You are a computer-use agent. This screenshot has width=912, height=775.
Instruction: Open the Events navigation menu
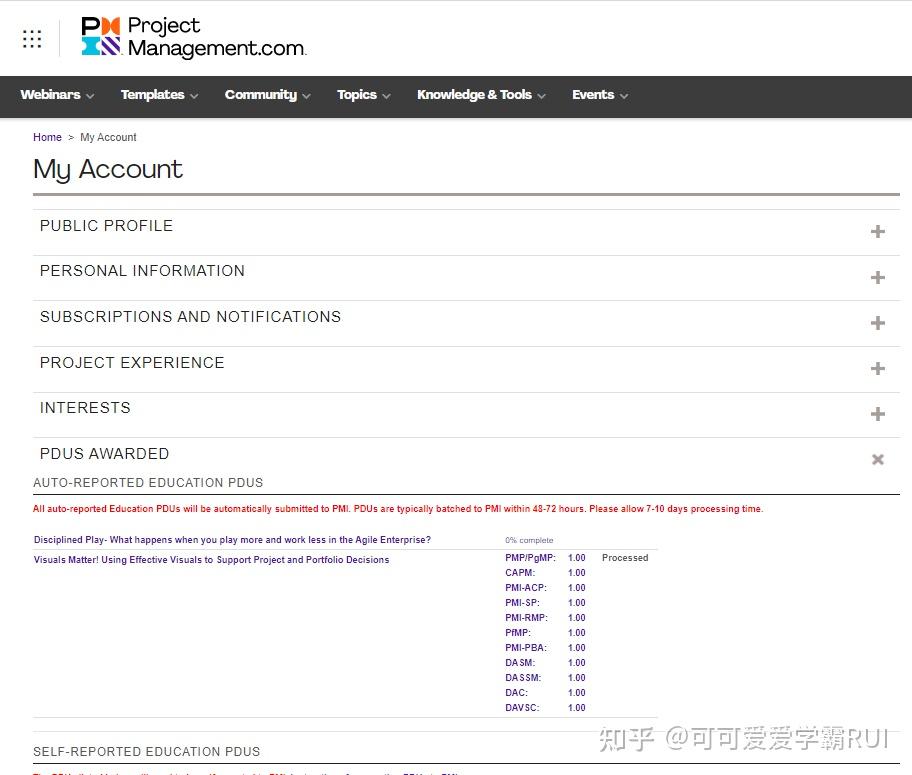coord(600,95)
